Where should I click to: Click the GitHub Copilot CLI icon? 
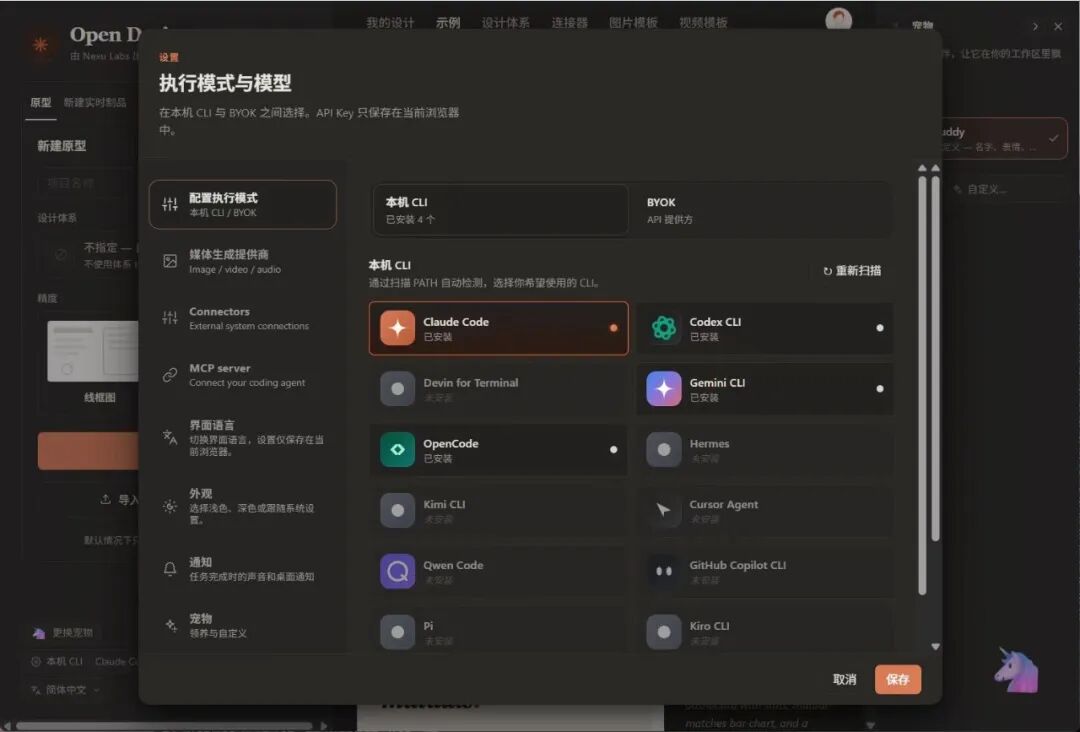point(664,571)
